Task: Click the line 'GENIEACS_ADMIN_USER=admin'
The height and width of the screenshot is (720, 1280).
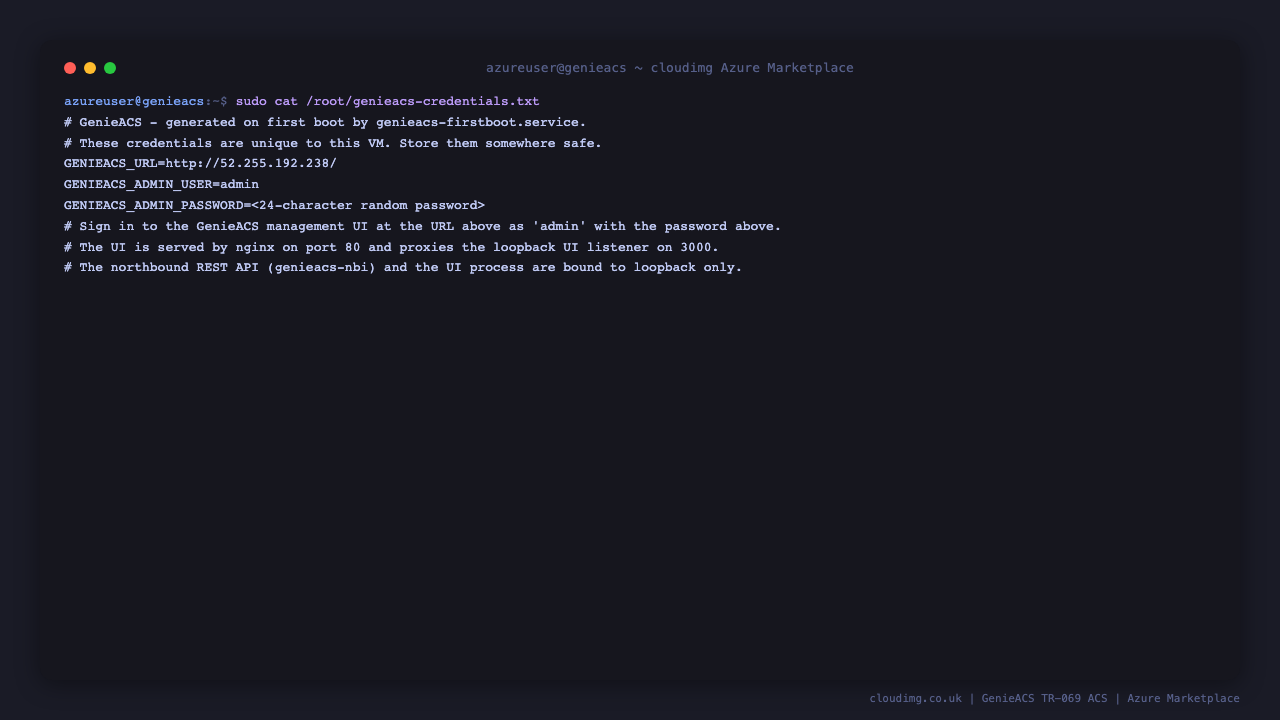Action: point(161,185)
